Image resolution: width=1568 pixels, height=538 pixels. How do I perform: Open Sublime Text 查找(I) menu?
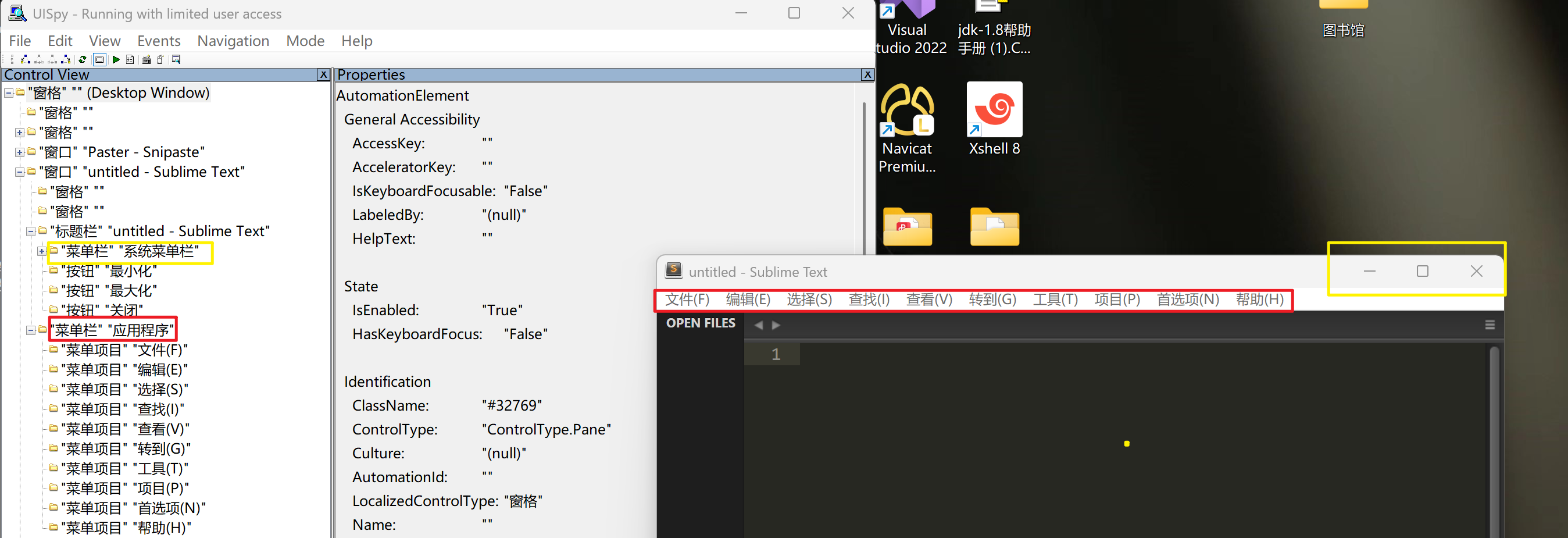coord(869,300)
